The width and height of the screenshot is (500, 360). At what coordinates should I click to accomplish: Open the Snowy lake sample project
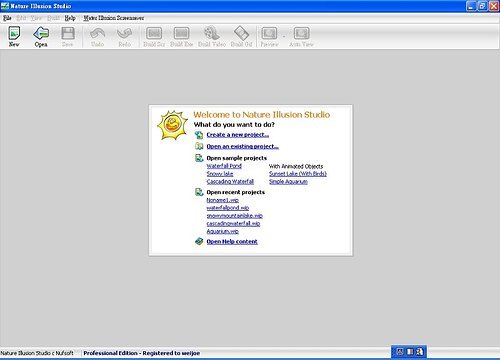(220, 174)
